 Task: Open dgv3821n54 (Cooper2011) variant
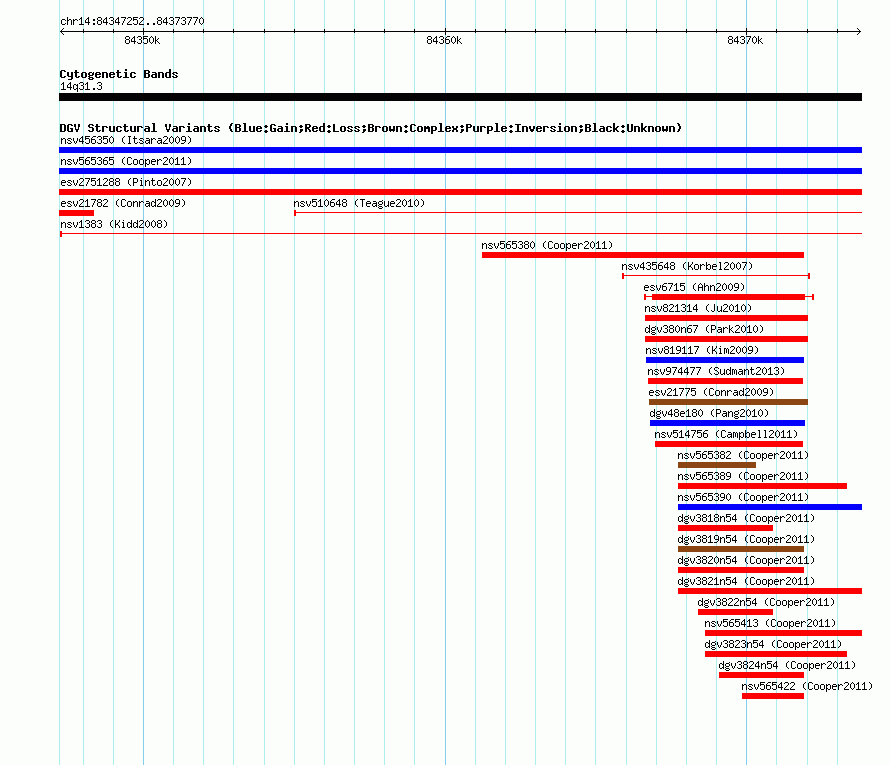click(770, 591)
